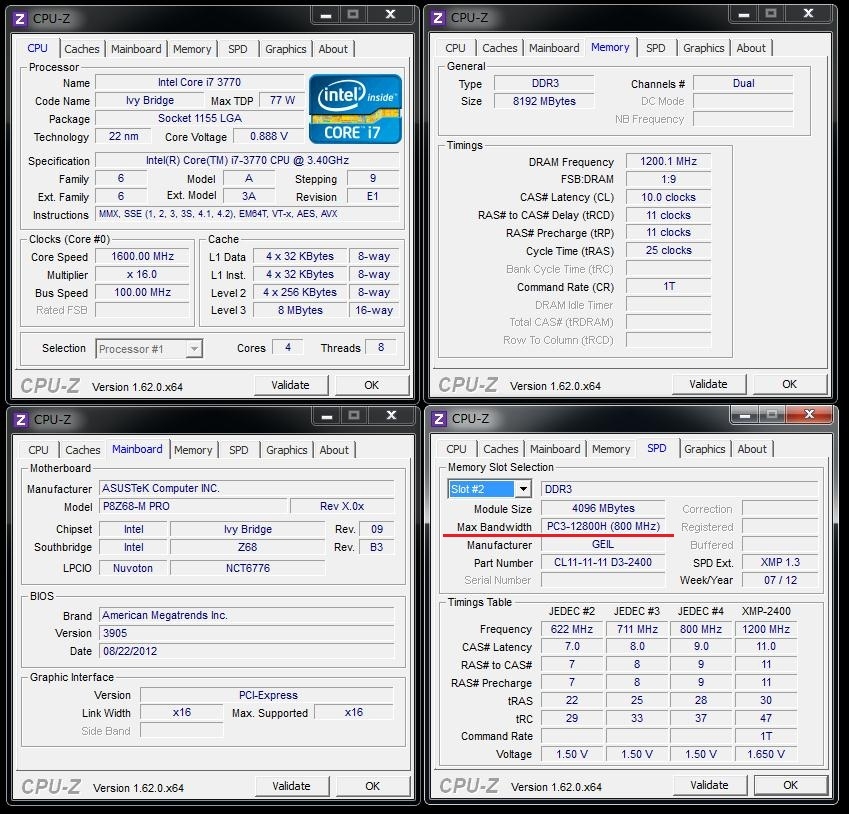Close the SPD tab window
Viewport: 849px width, 814px height.
click(x=809, y=414)
